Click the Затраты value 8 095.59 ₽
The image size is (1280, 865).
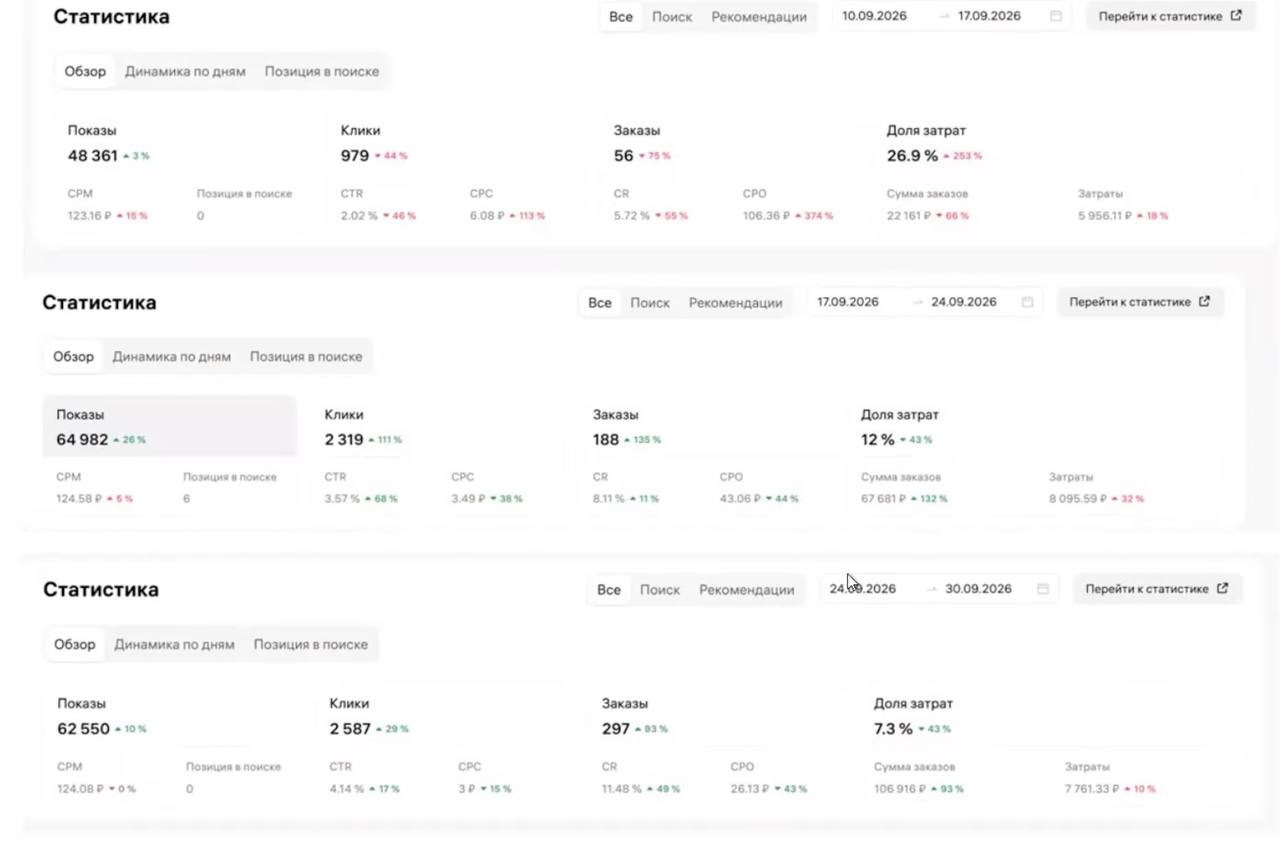coord(1078,499)
